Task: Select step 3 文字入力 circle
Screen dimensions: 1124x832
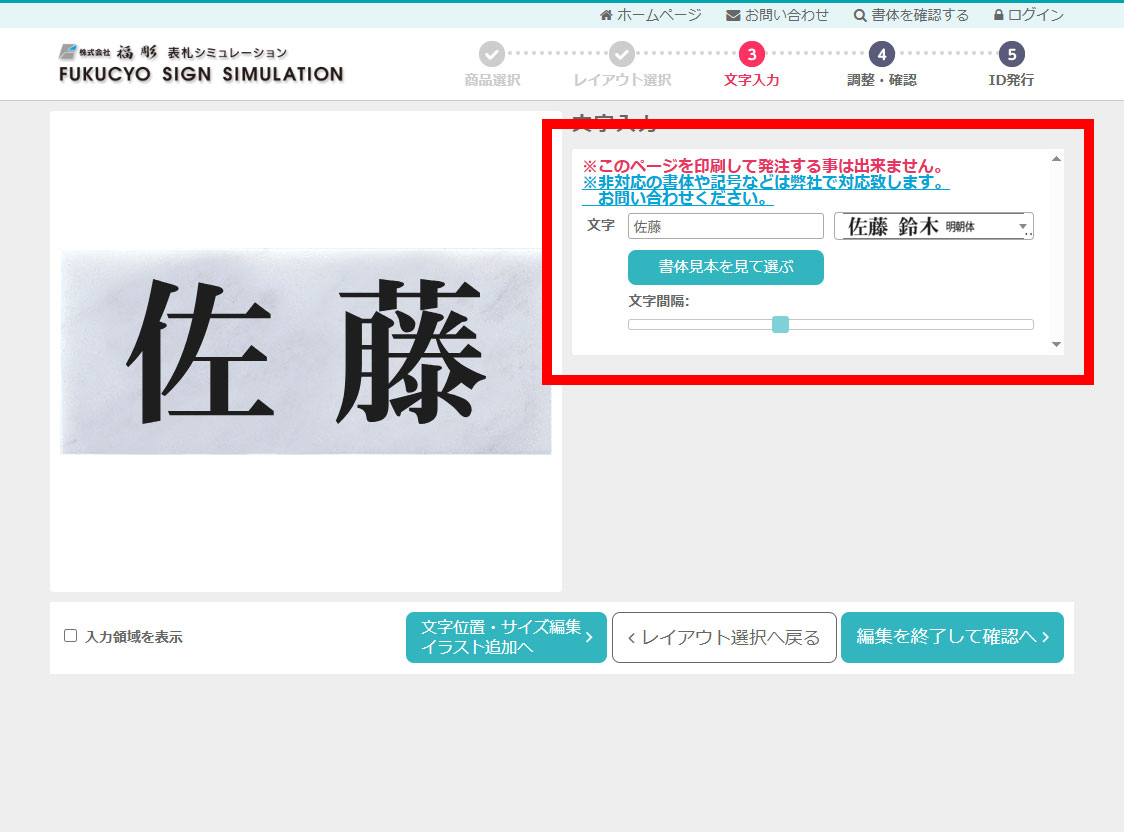Action: point(751,54)
